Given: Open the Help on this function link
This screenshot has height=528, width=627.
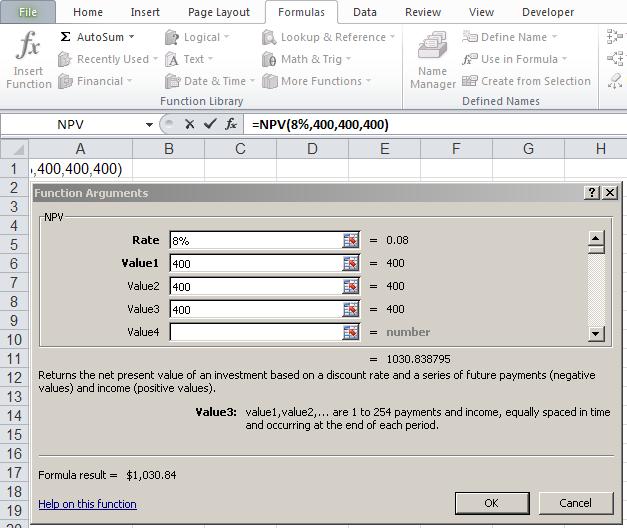Looking at the screenshot, I should (87, 504).
